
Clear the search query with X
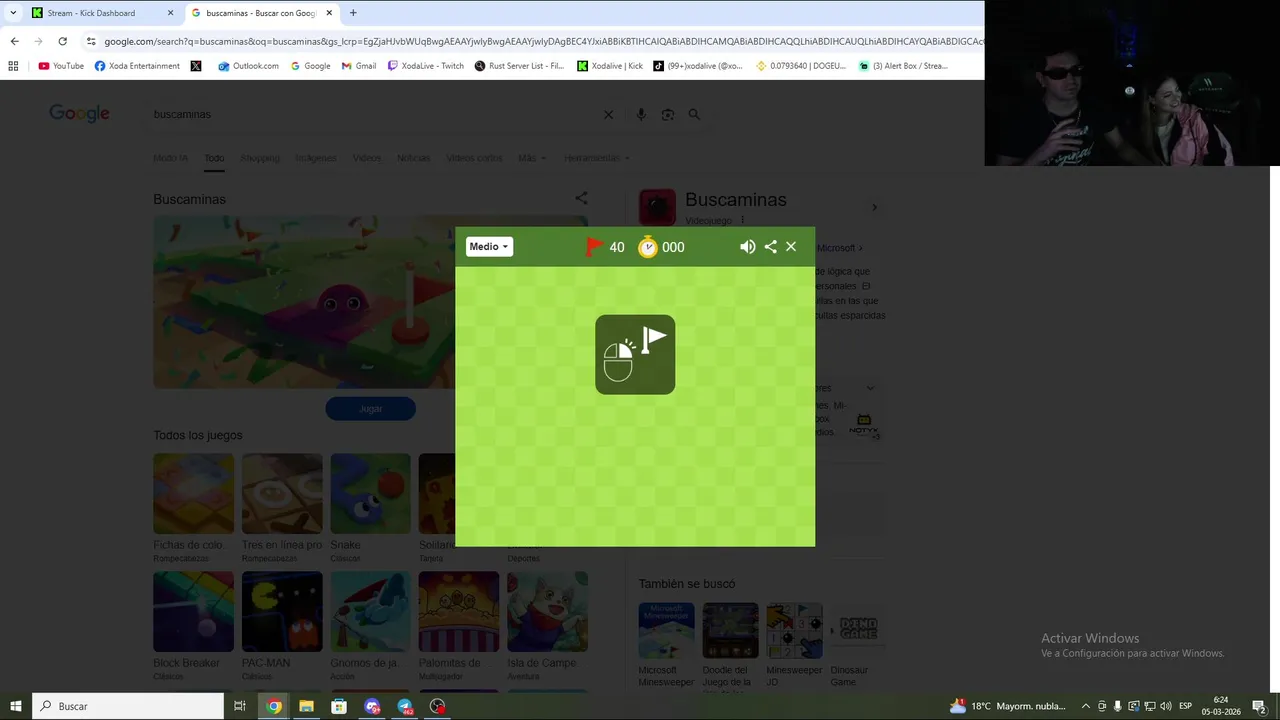point(608,115)
